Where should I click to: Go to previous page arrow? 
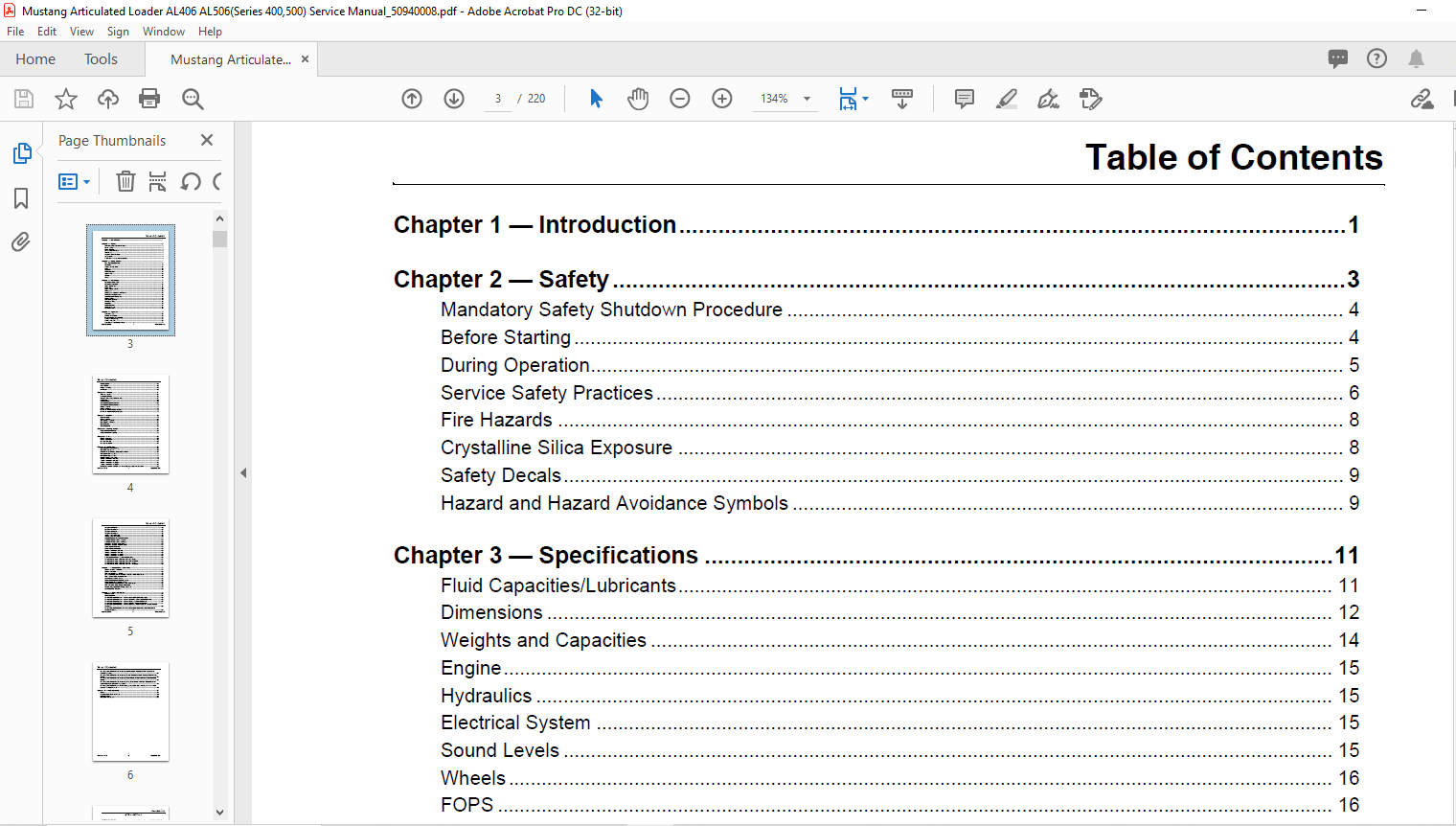[x=412, y=99]
